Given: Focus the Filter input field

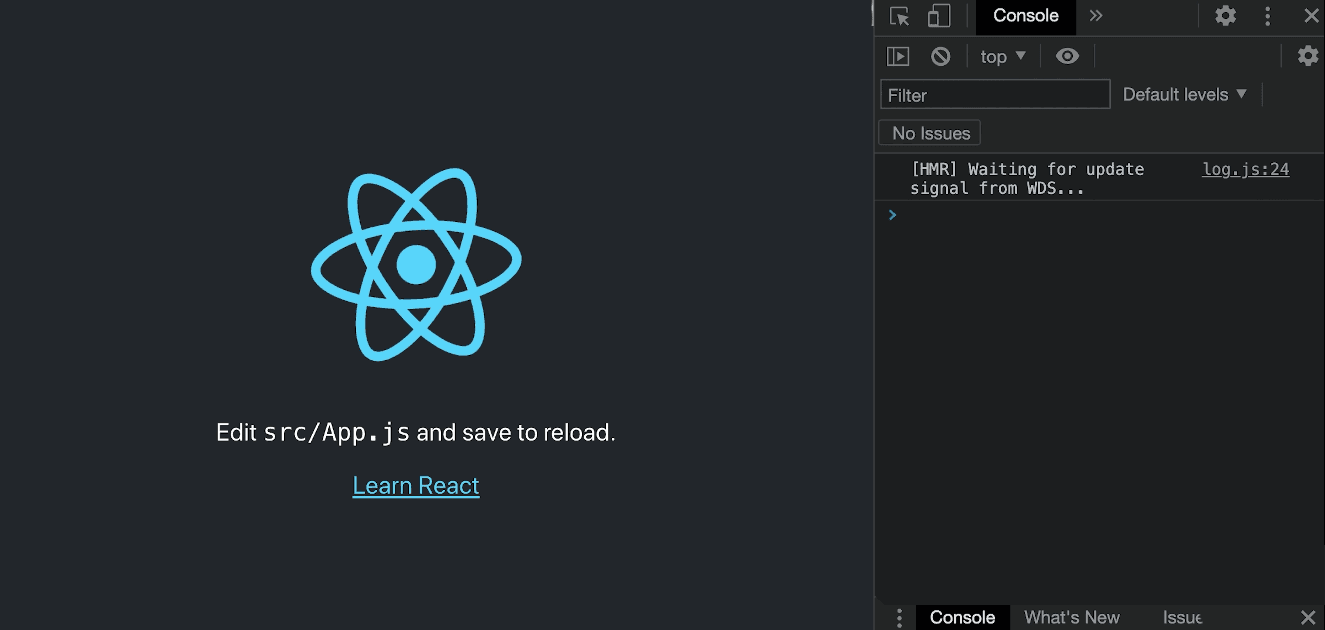Looking at the screenshot, I should pos(995,94).
